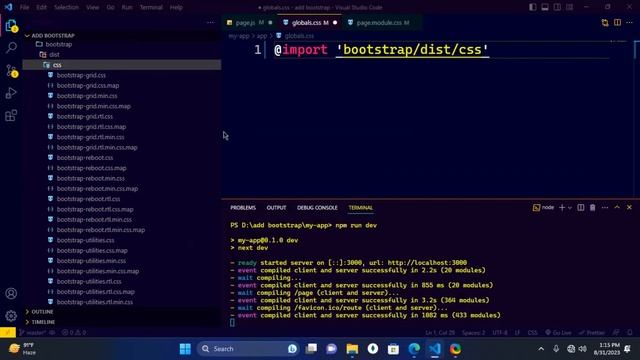Open File Explorer from the taskbar
The height and width of the screenshot is (360, 640).
click(x=352, y=349)
